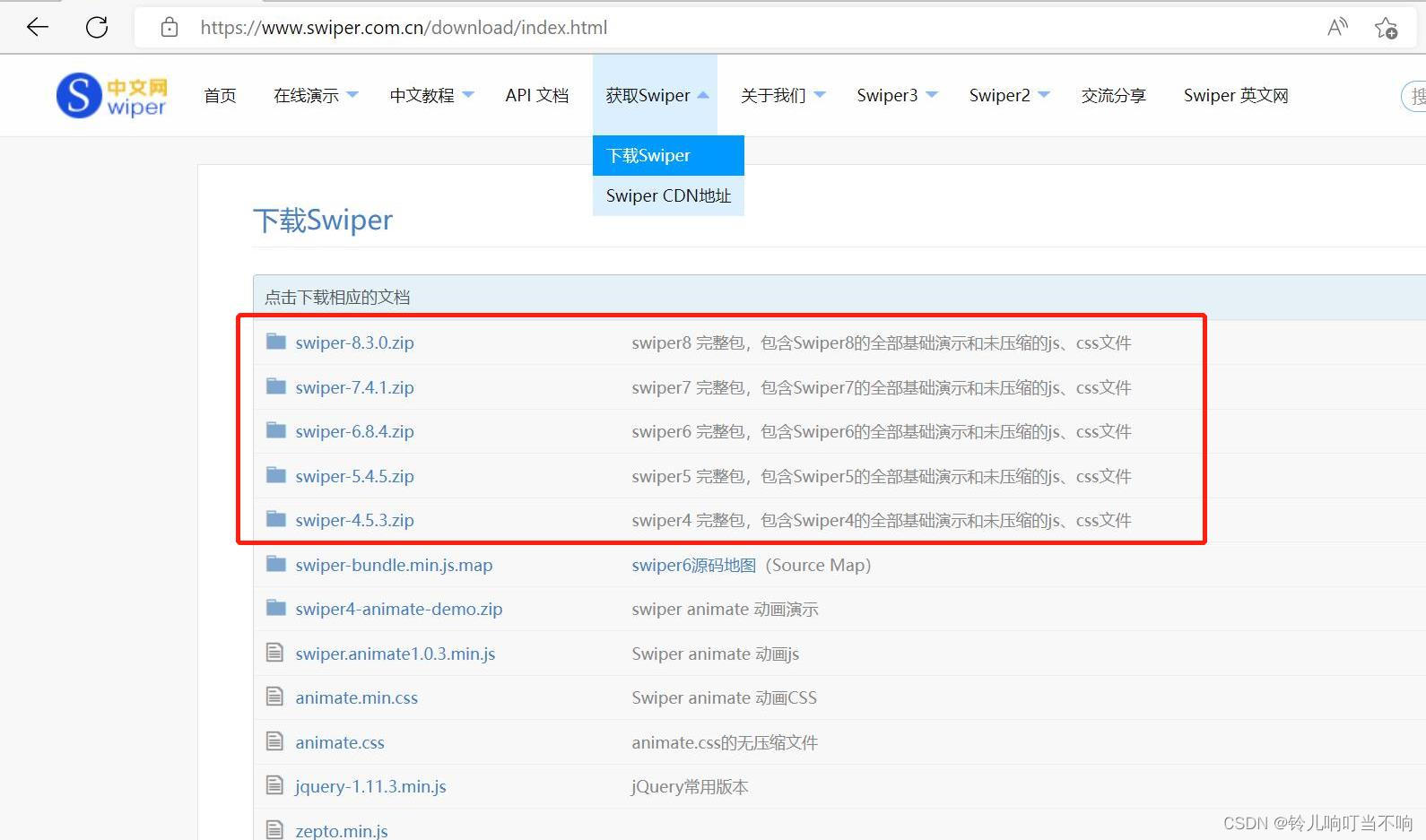Click file icon beside swiper.animate1.0.3.min.js
The width and height of the screenshot is (1426, 840).
tap(275, 653)
